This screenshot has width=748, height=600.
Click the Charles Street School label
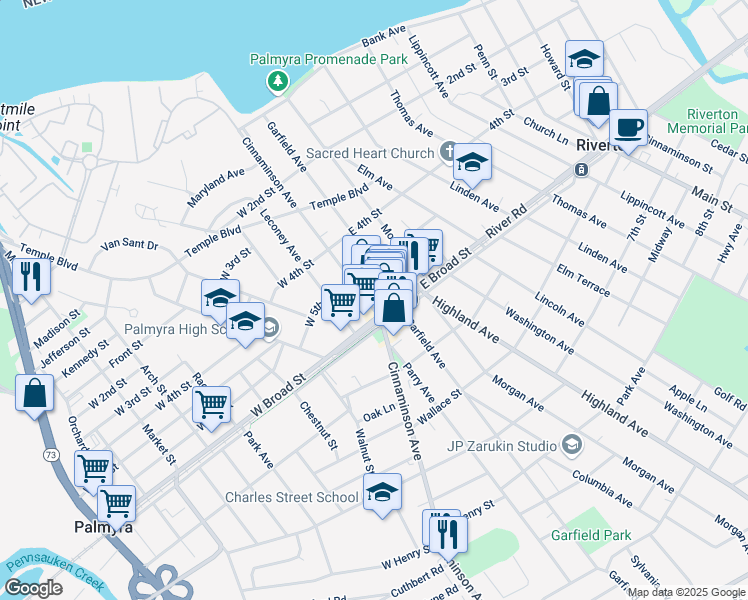click(291, 497)
